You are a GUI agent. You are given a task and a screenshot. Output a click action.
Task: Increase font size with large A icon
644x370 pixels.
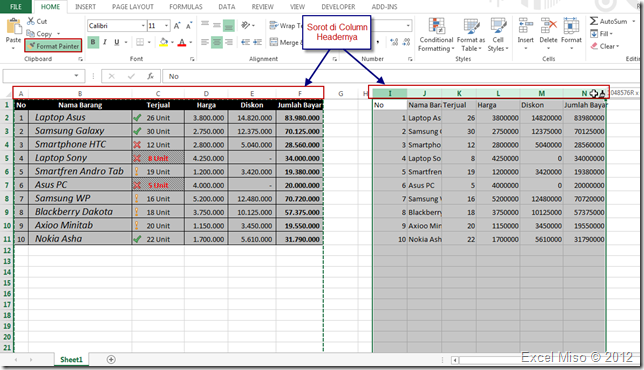tap(177, 26)
